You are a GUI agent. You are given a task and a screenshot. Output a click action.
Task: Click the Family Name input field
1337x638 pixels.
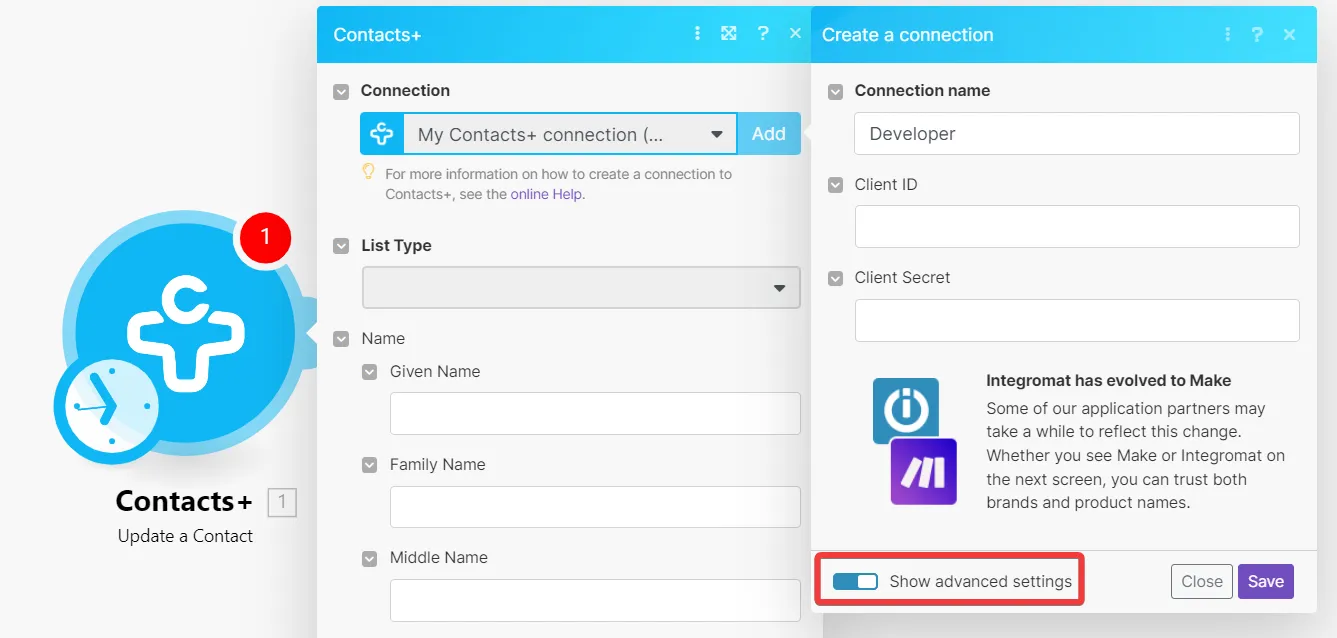pyautogui.click(x=595, y=506)
